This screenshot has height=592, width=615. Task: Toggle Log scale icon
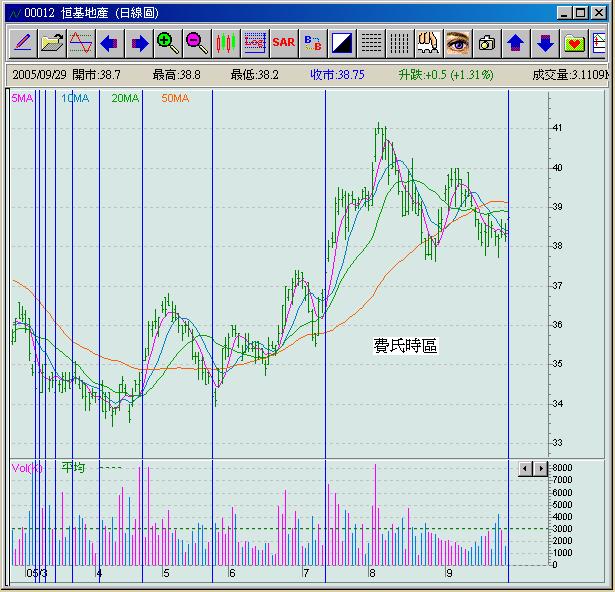tap(255, 43)
